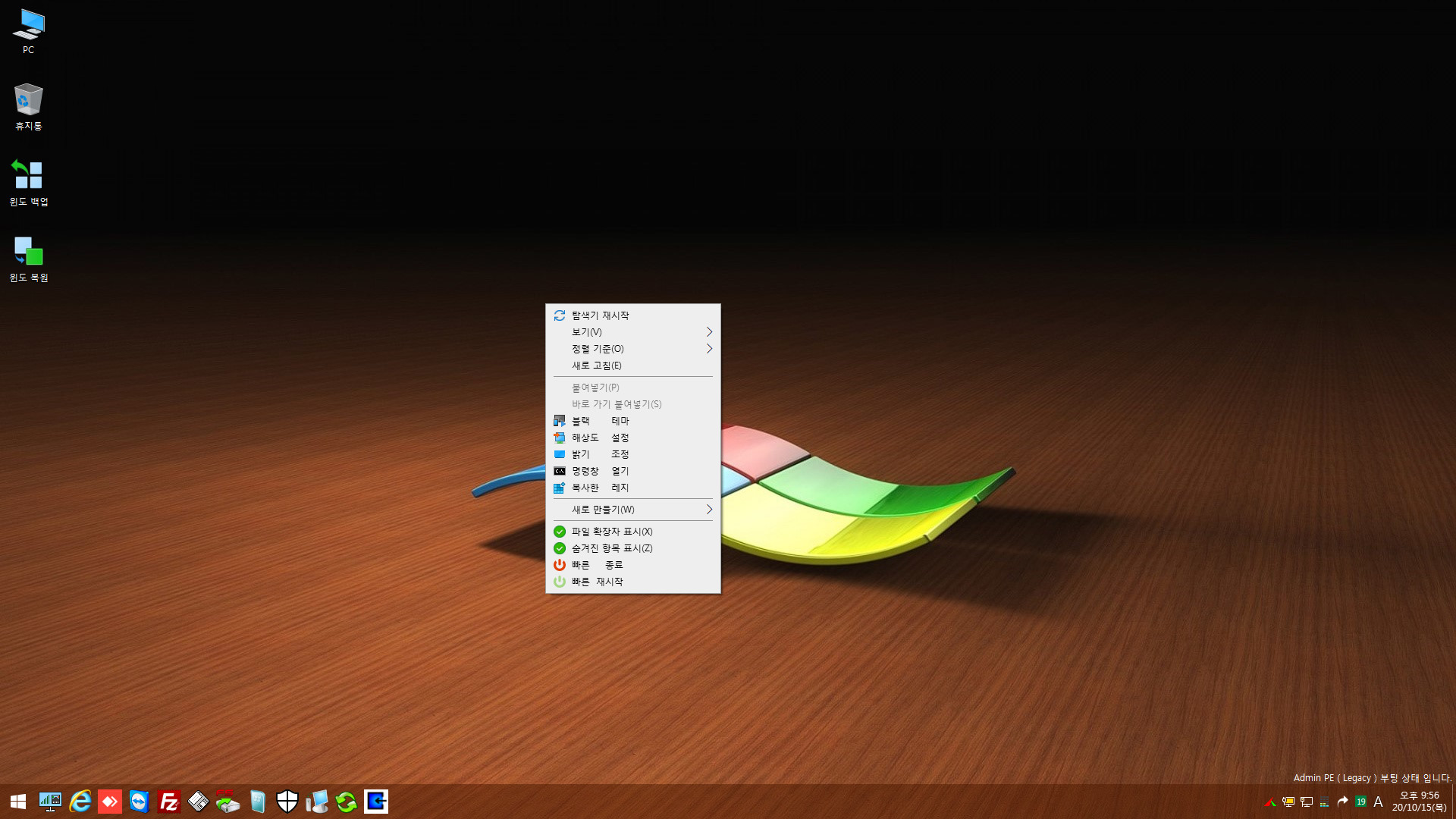Select 명령창 열기 menu entry

633,471
